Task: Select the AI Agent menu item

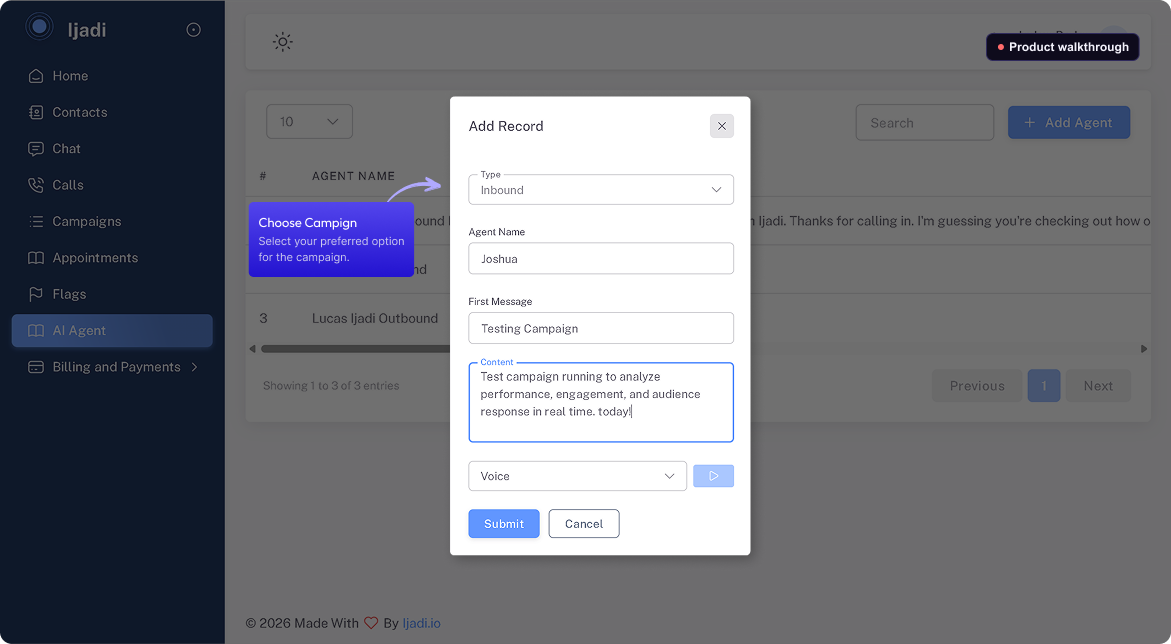Action: click(x=112, y=330)
